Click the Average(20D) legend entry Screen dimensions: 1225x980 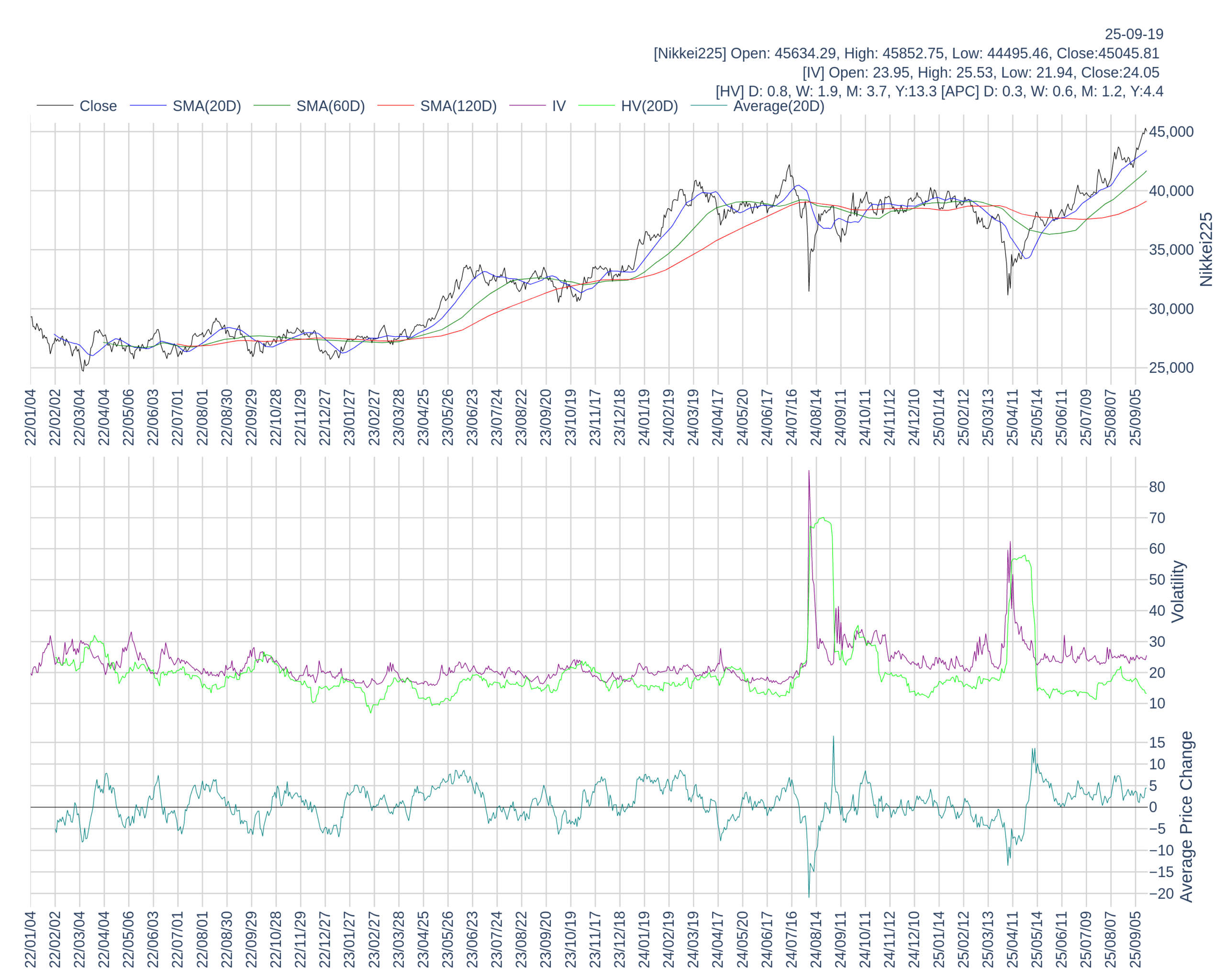click(779, 106)
